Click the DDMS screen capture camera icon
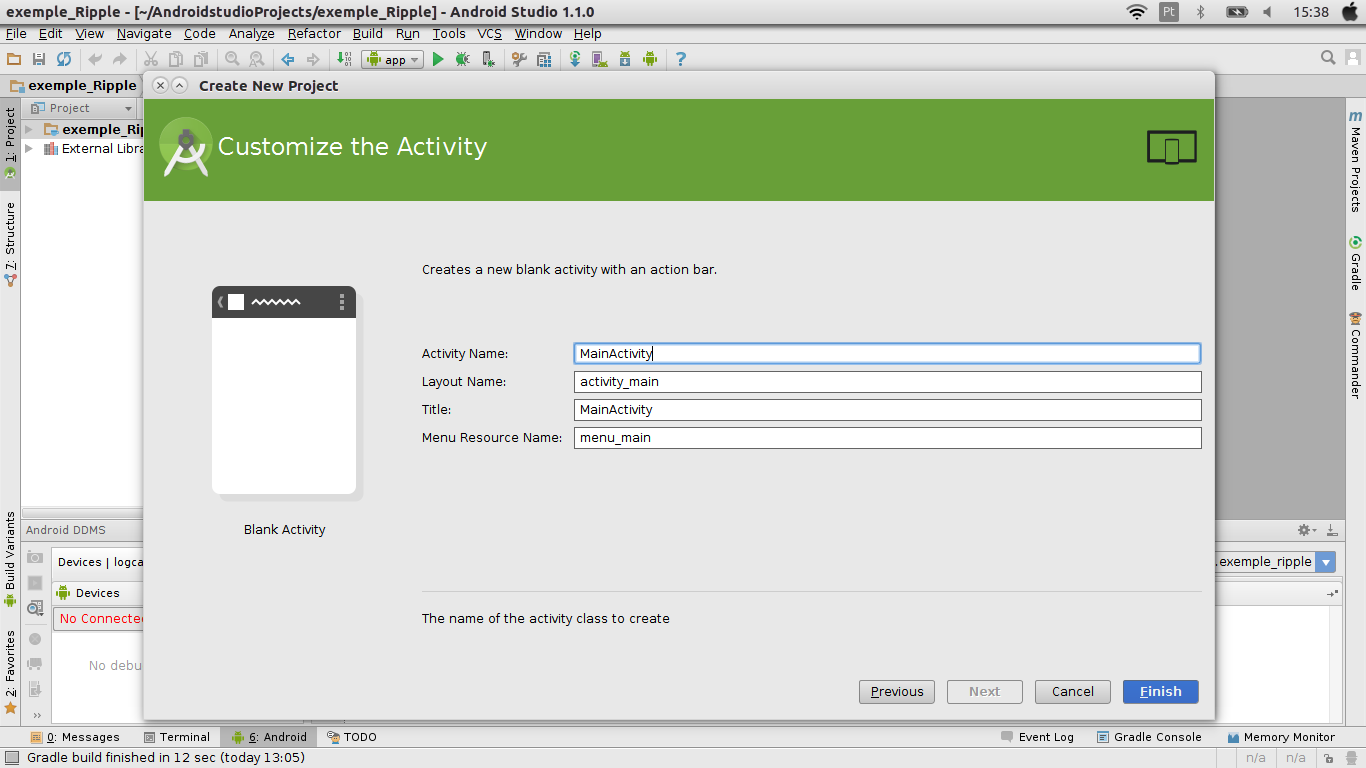This screenshot has width=1366, height=768. click(35, 557)
